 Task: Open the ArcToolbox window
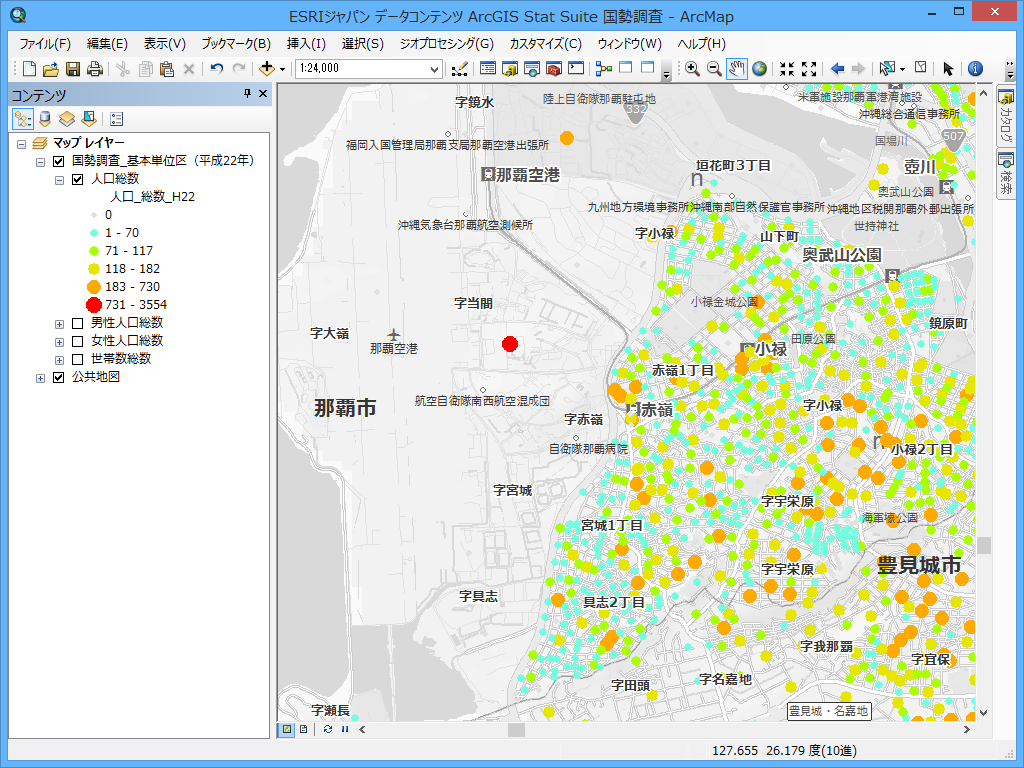(x=554, y=69)
